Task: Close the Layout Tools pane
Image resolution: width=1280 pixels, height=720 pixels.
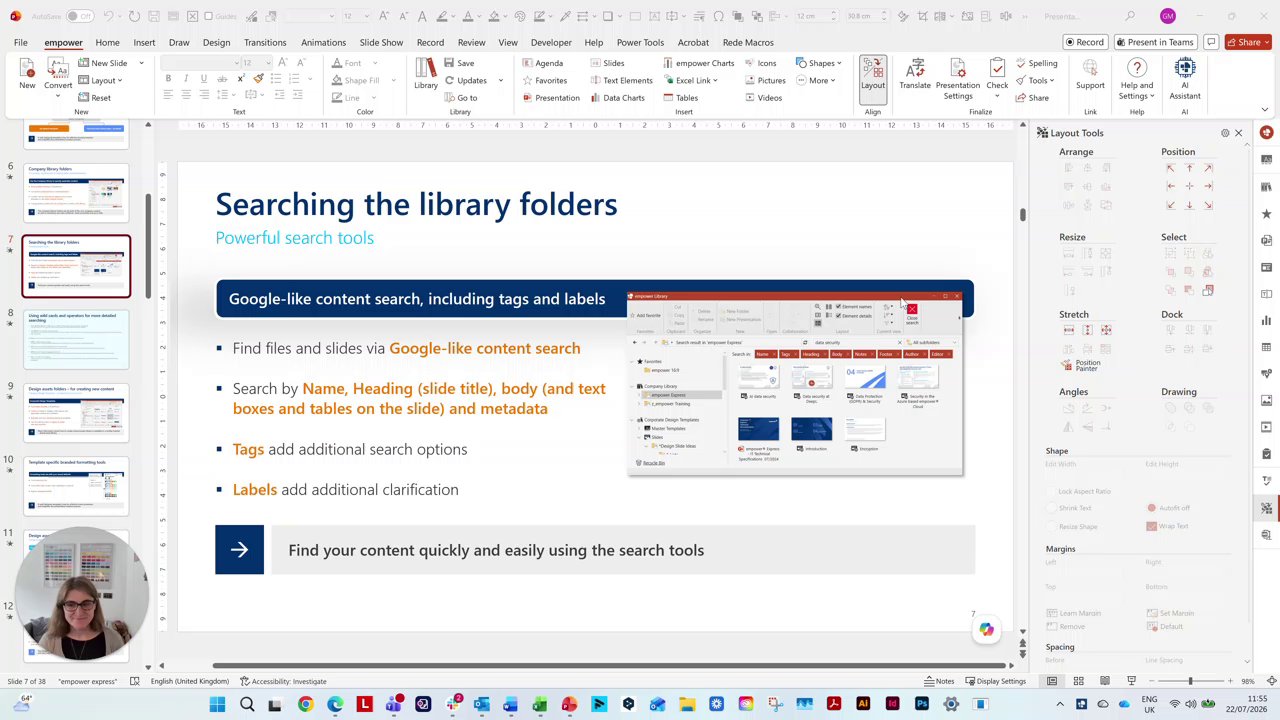Action: click(1238, 133)
